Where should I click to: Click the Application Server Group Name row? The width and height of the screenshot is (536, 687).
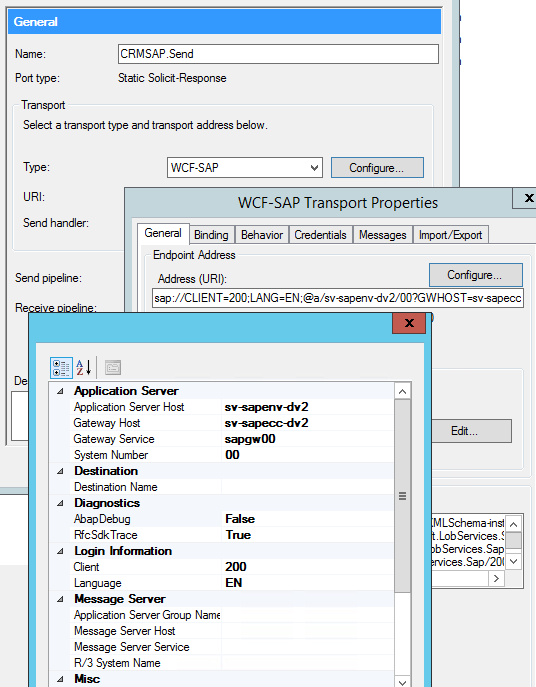pyautogui.click(x=231, y=615)
